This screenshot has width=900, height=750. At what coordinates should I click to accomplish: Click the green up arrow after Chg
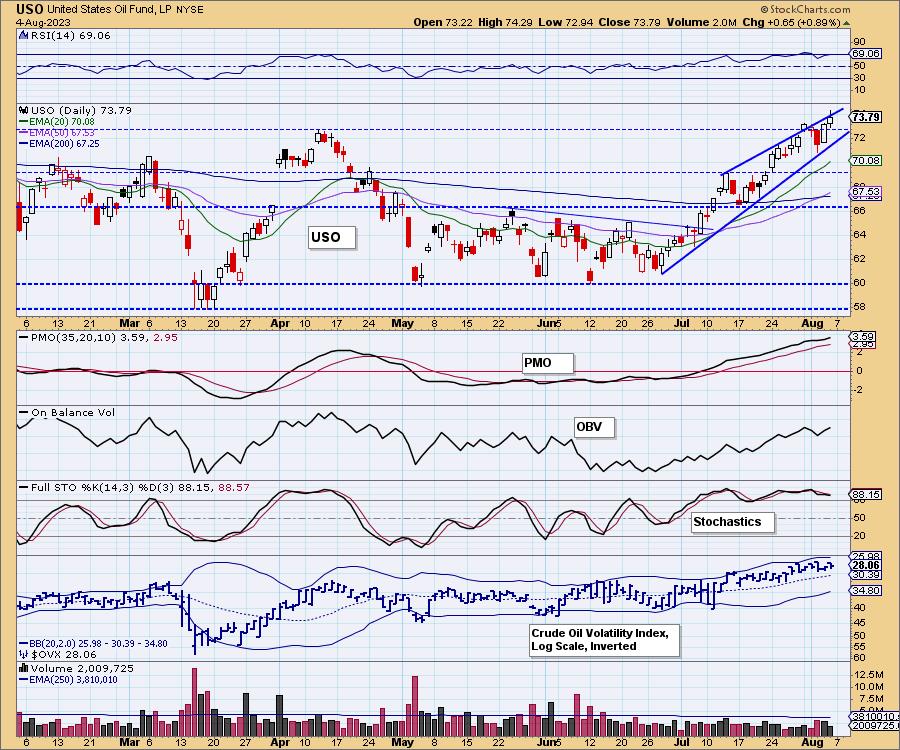tap(846, 23)
